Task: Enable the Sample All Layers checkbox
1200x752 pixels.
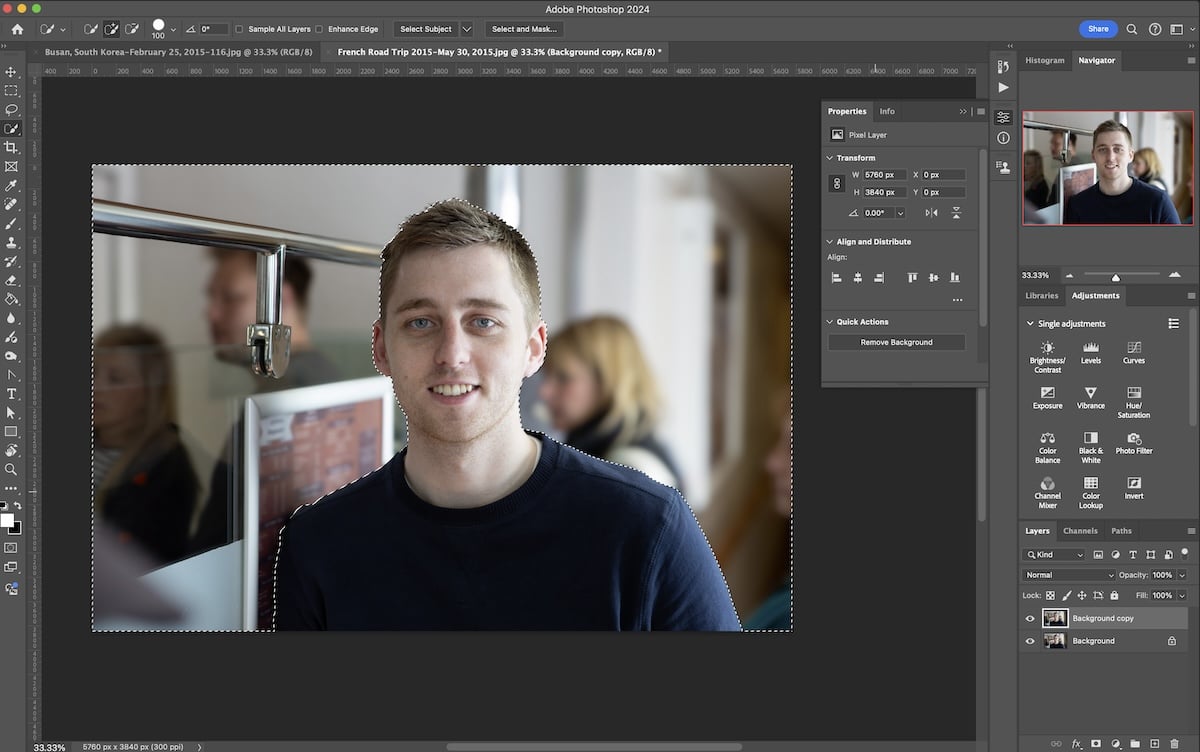Action: [237, 28]
